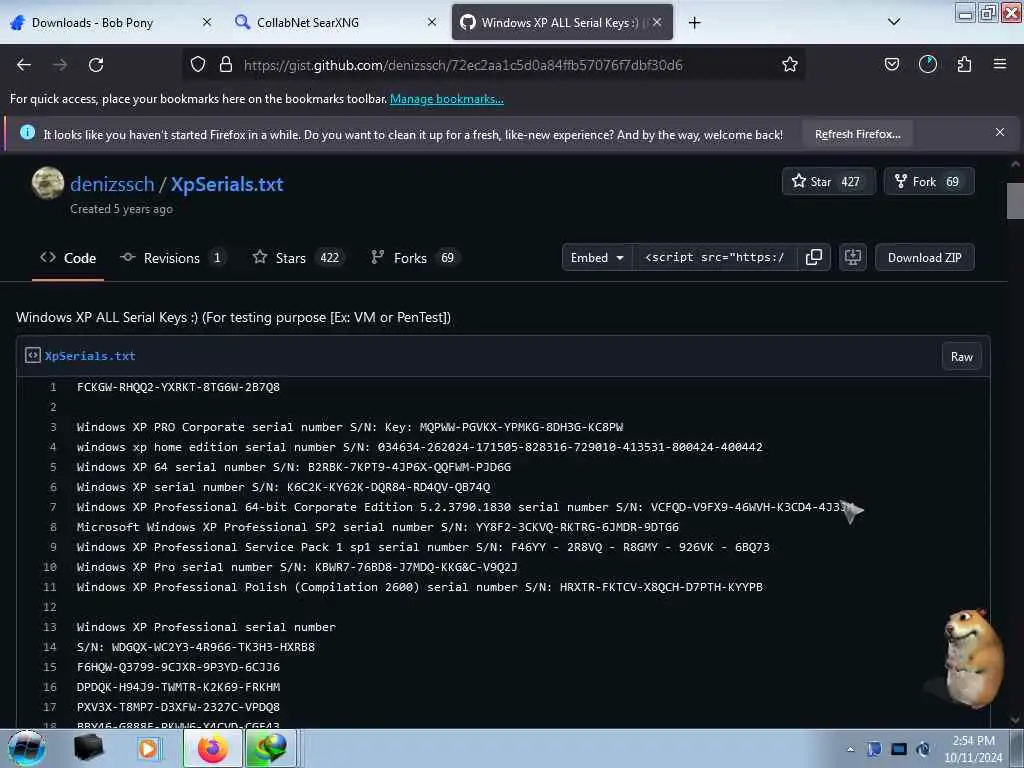Dismiss the Firefox refresh notification
This screenshot has width=1024, height=768.
999,132
